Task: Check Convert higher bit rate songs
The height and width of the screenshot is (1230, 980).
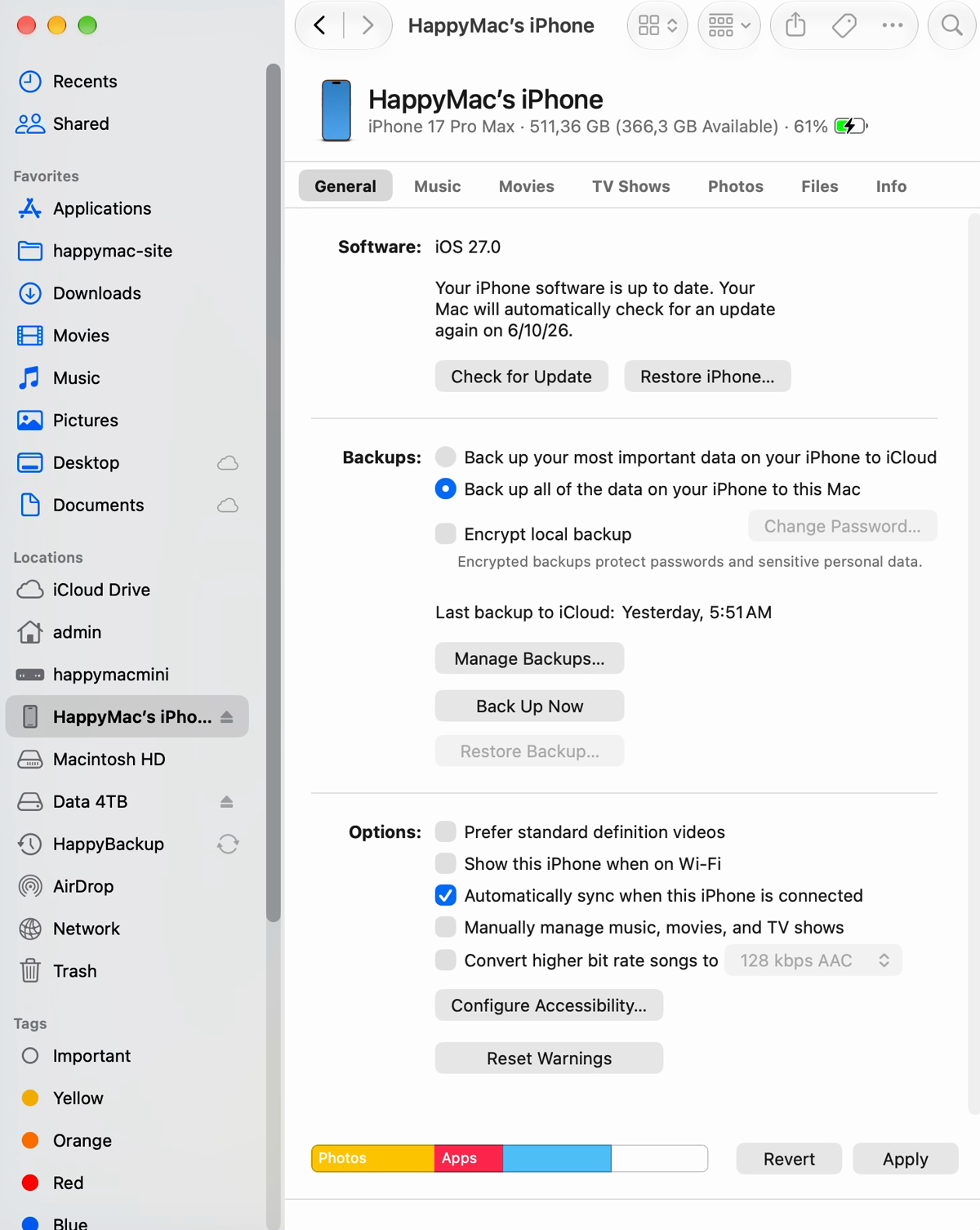Action: [x=446, y=960]
